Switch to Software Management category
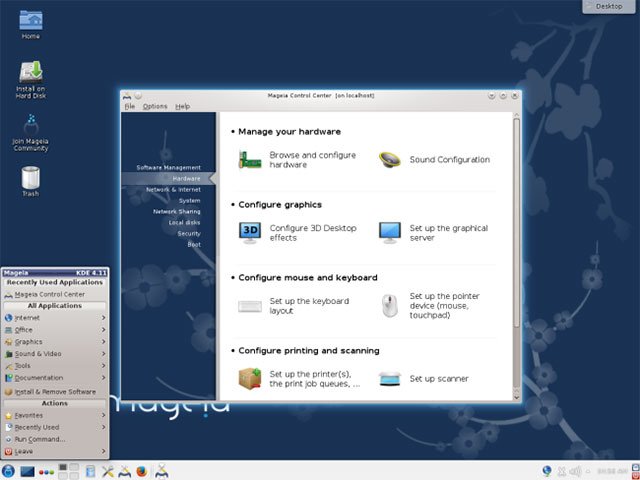Viewport: 640px width, 480px height. point(168,167)
